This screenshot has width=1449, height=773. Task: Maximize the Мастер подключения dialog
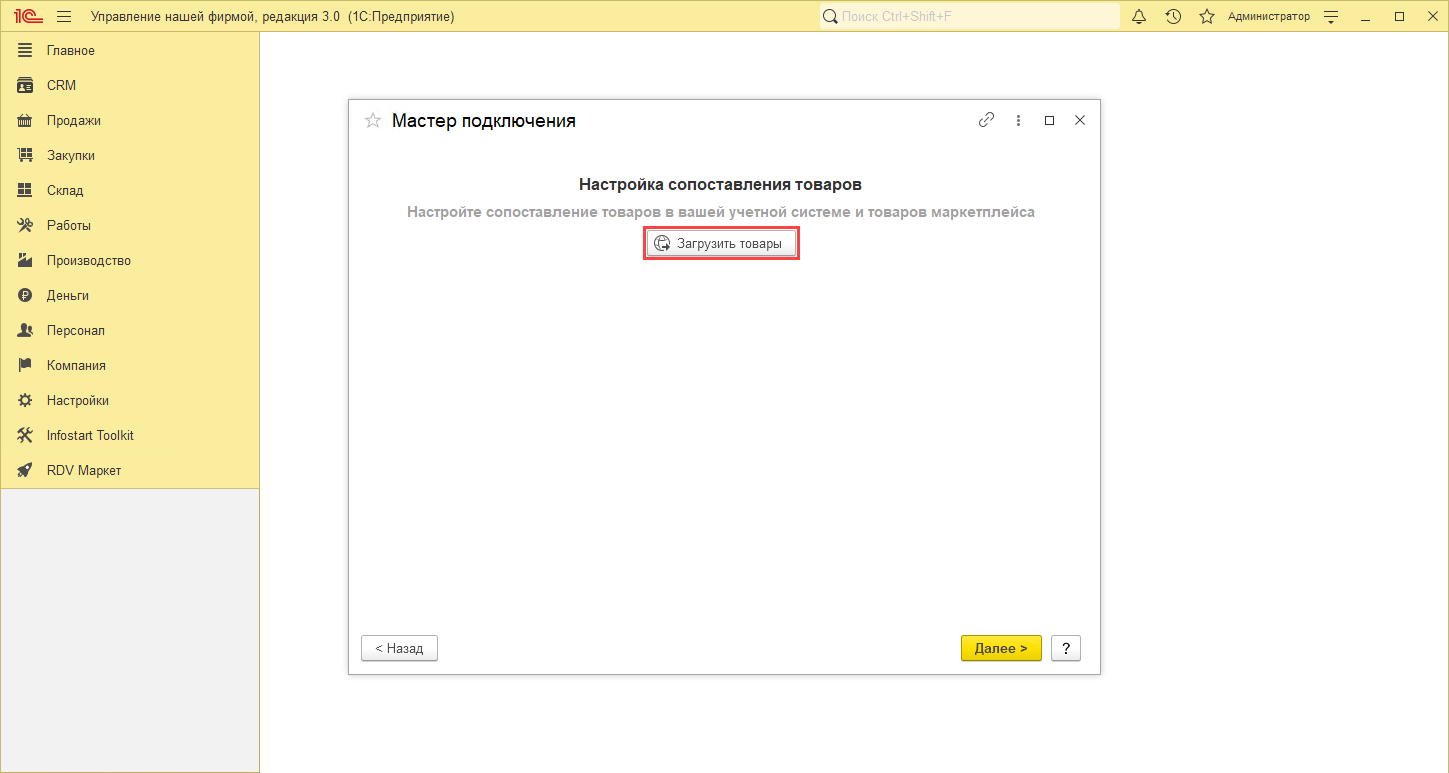(x=1049, y=120)
